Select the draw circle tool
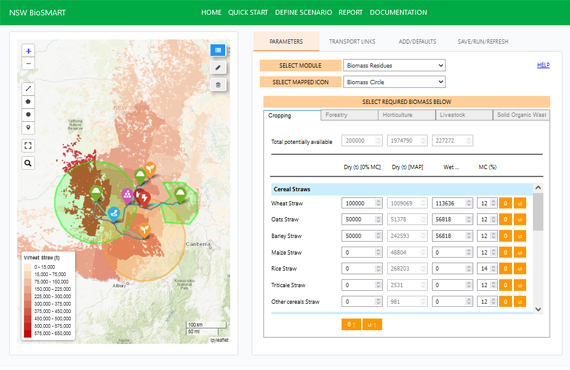Screen dimensions: 570x370 (x=28, y=114)
